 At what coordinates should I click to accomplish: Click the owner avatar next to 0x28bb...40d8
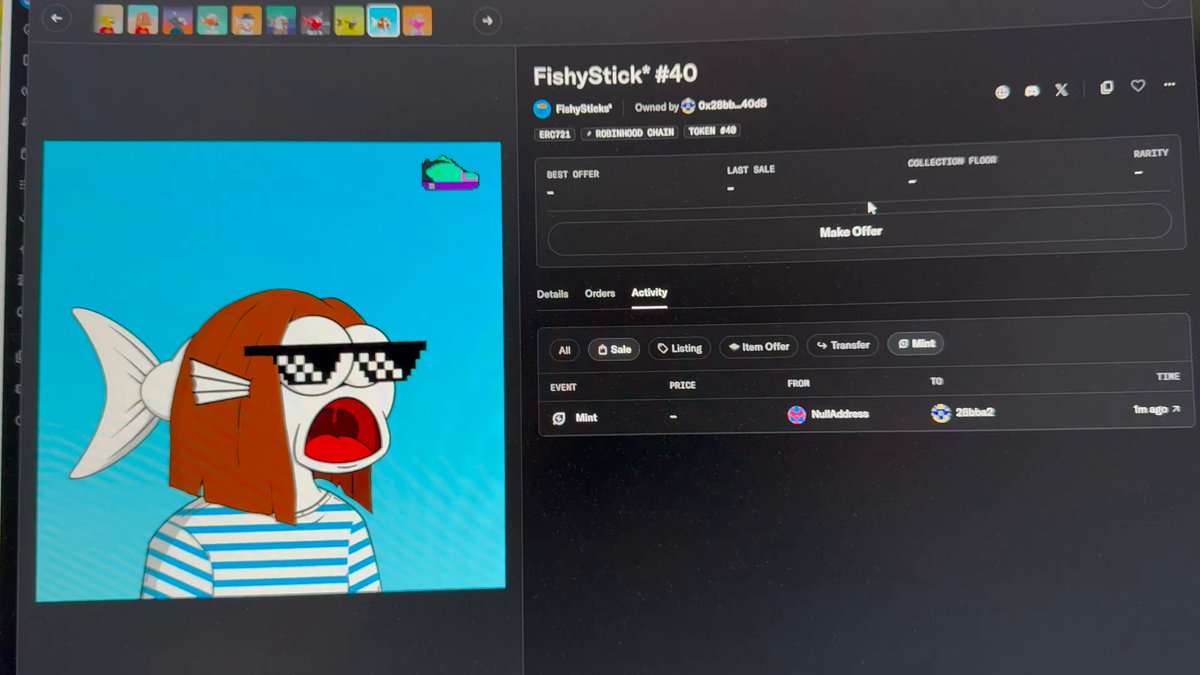[x=688, y=106]
